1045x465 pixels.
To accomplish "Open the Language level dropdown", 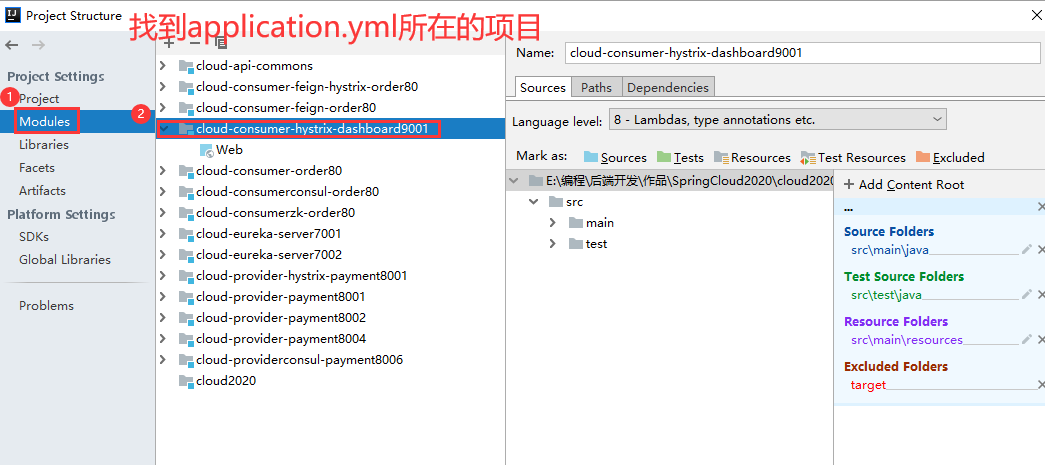I will 777,120.
